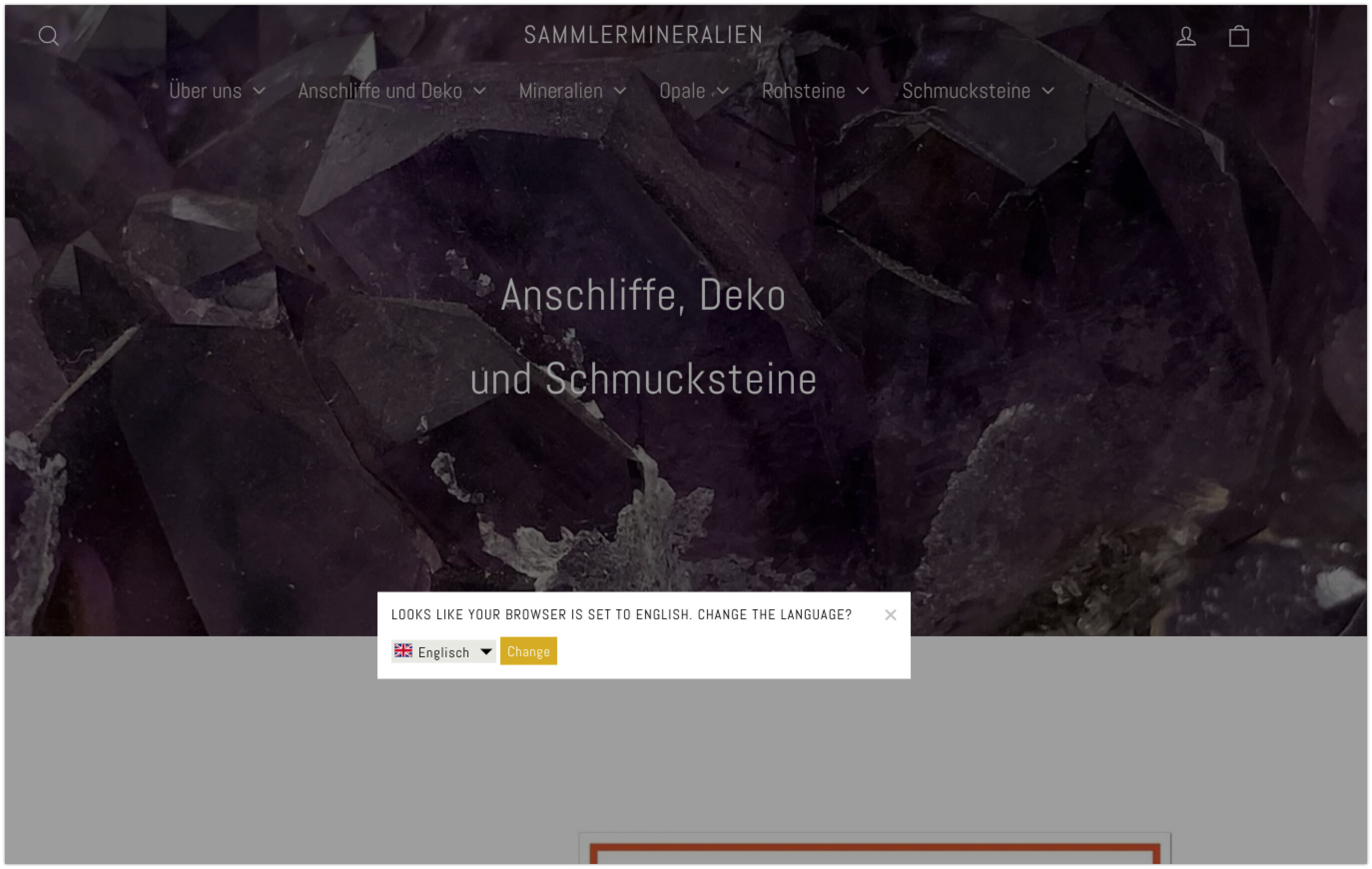Click the dropdown arrow beside Englisch
Screen dimensions: 1372x869
click(486, 651)
